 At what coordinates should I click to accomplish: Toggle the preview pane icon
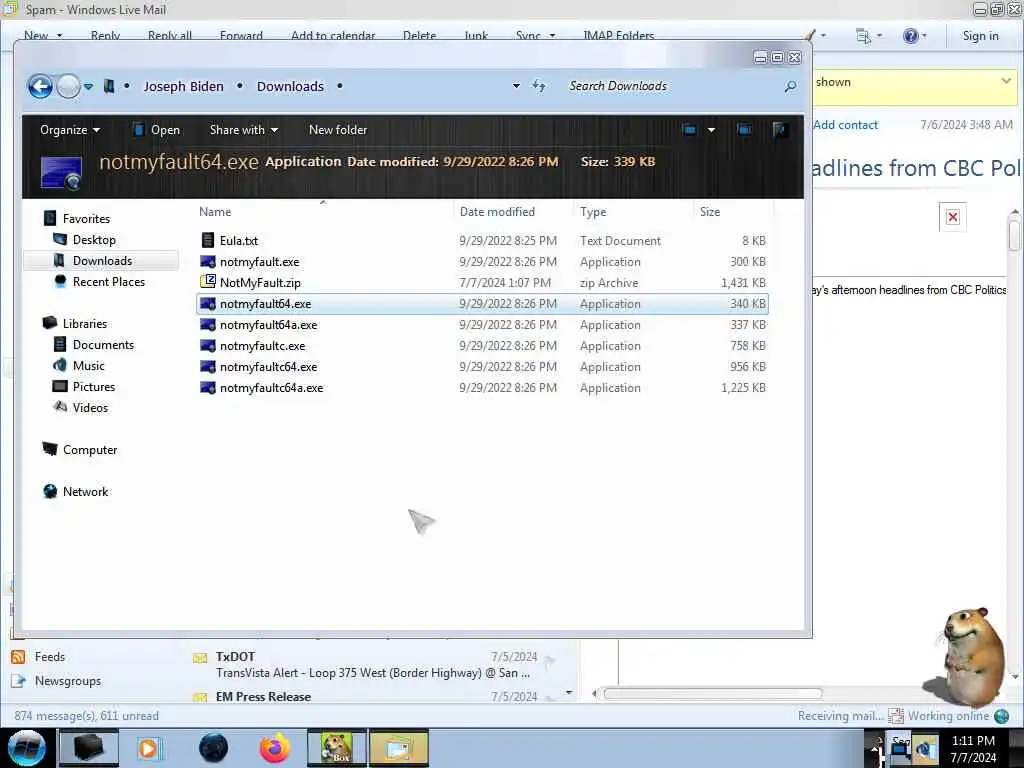(744, 130)
